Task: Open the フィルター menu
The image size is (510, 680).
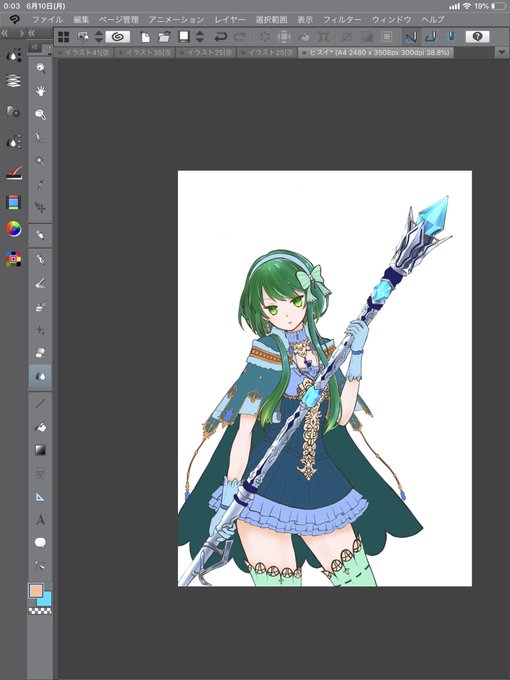Action: (342, 20)
